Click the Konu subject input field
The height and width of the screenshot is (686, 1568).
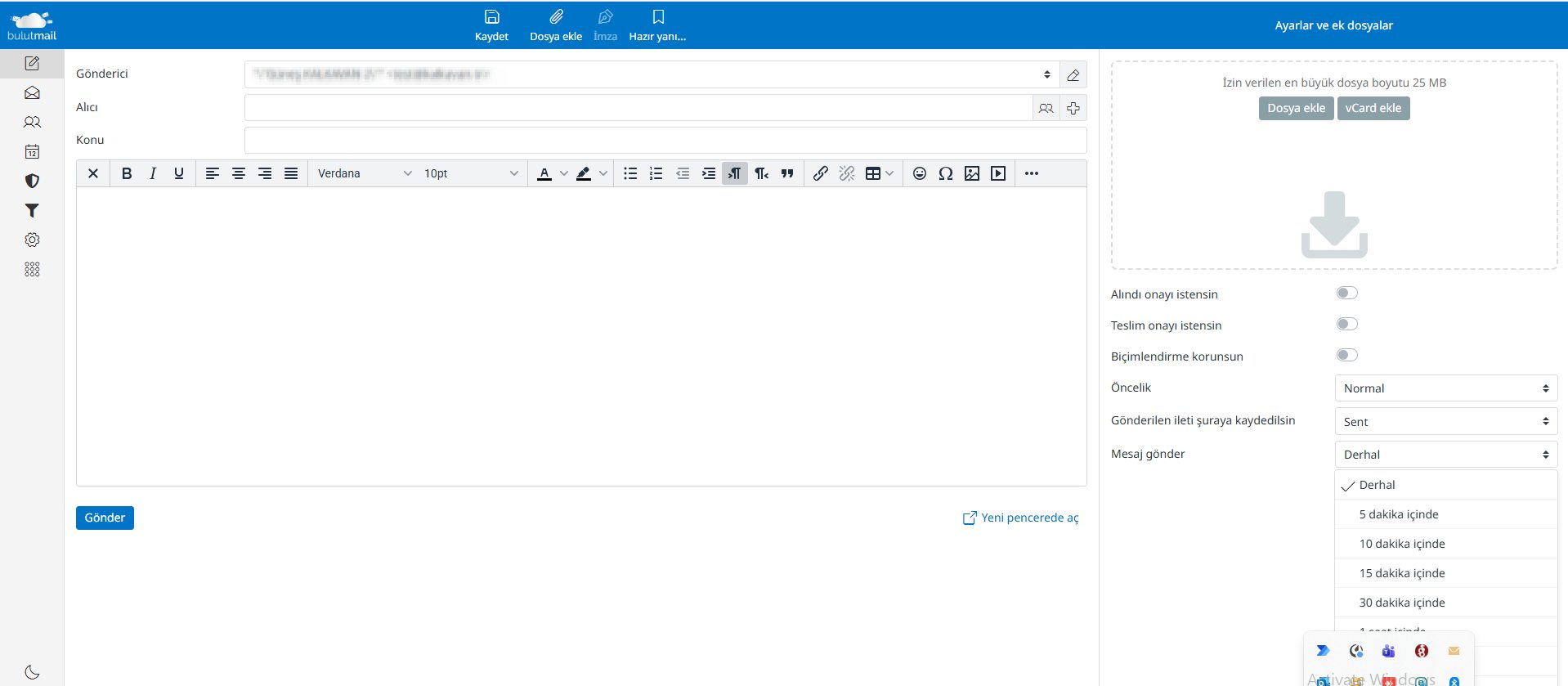(665, 140)
